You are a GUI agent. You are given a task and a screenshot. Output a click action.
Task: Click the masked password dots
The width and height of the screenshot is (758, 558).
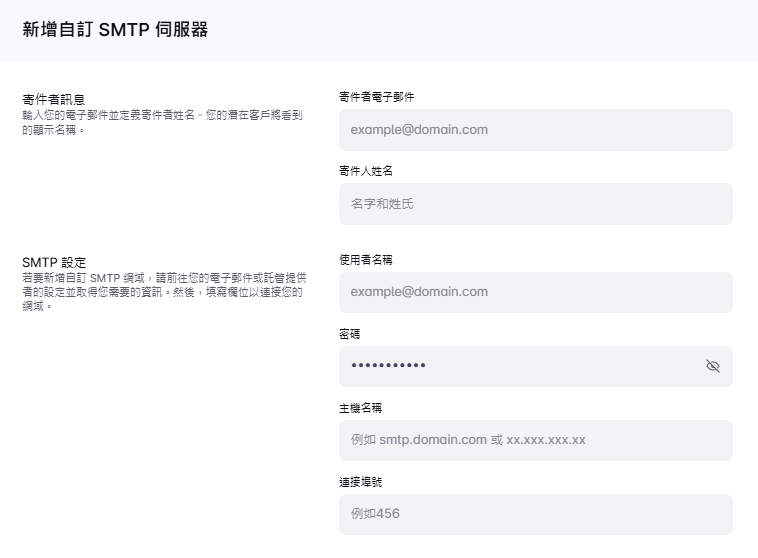click(x=388, y=366)
